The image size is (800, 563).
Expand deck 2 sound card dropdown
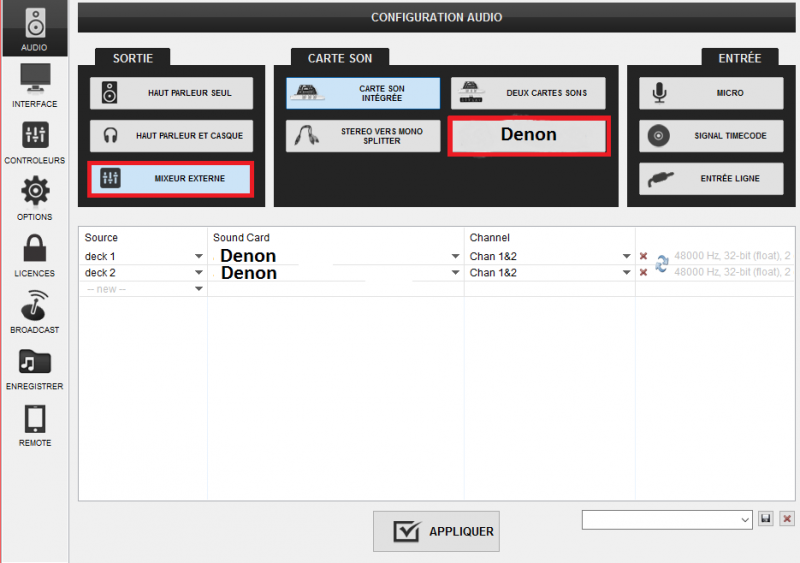pyautogui.click(x=456, y=273)
